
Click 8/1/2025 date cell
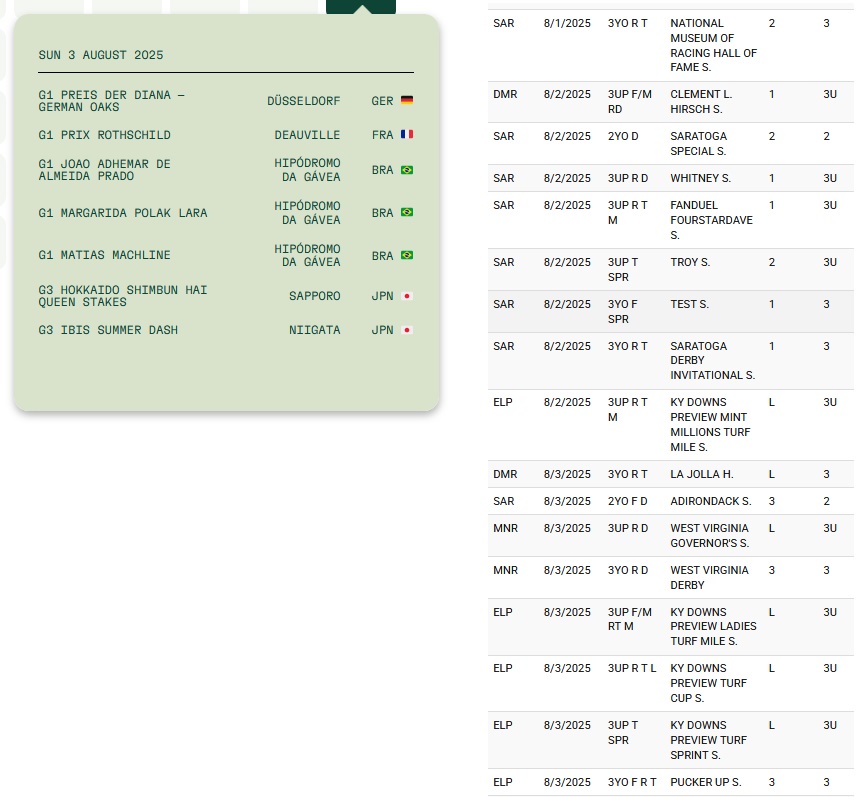coord(567,23)
